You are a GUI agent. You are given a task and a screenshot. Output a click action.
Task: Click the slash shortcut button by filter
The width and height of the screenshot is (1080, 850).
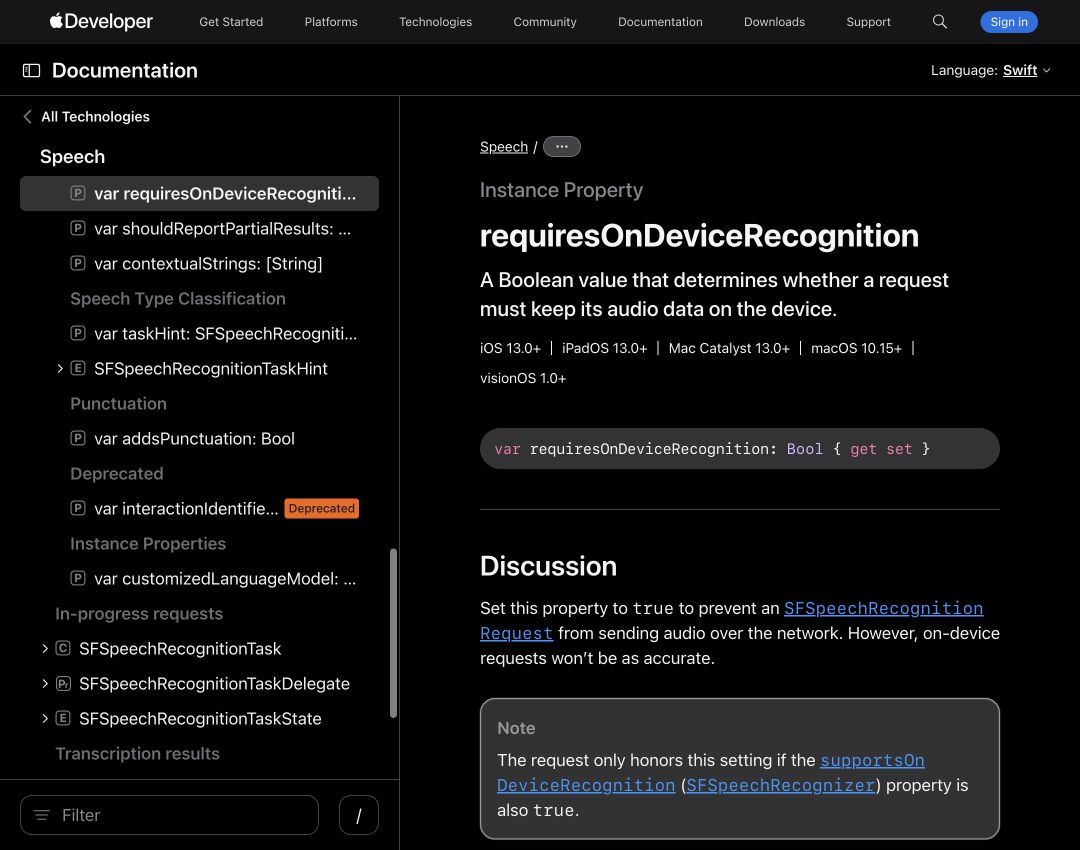[358, 815]
